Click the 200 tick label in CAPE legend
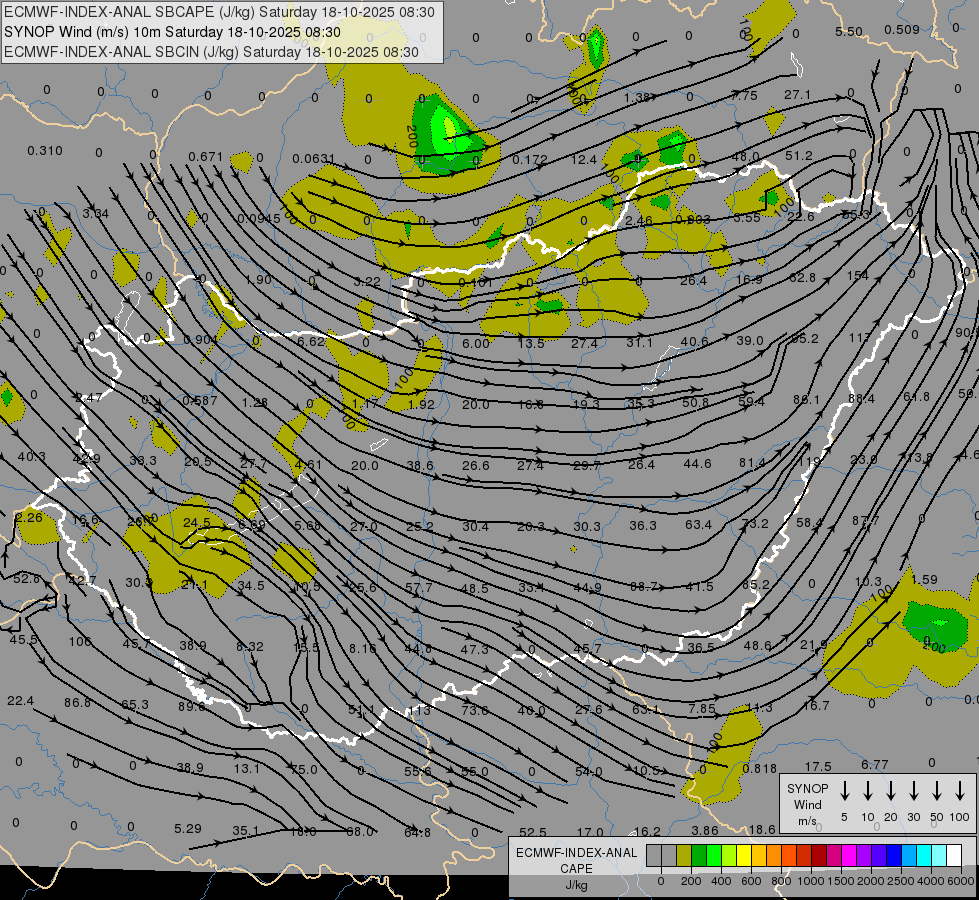The height and width of the screenshot is (900, 979). tap(691, 881)
